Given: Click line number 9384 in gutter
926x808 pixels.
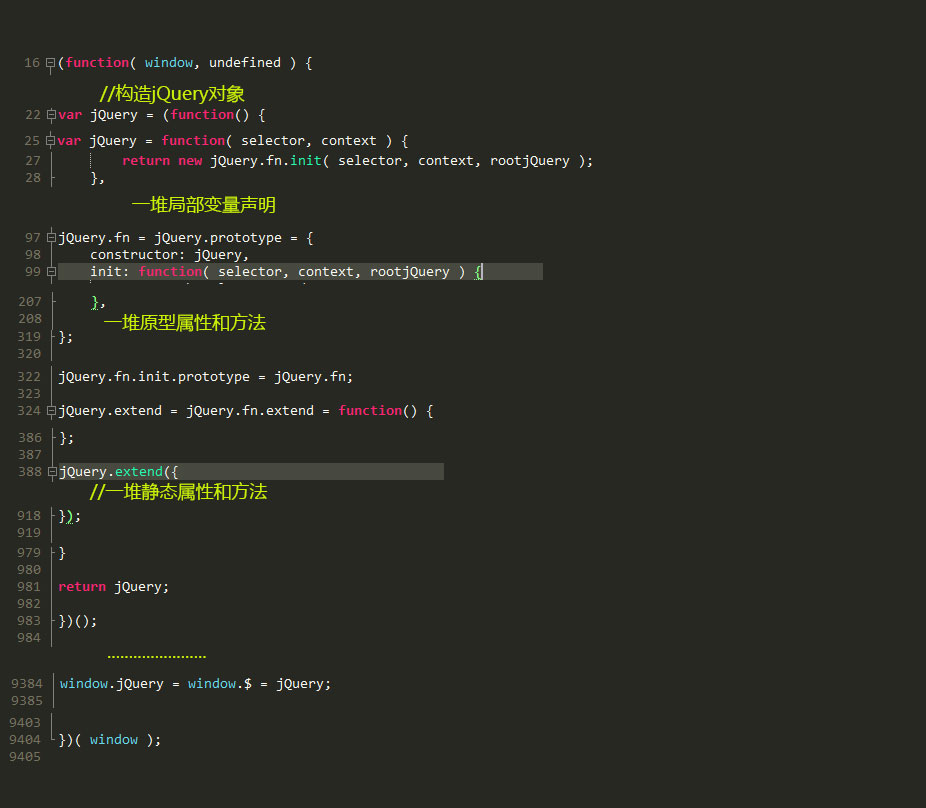Looking at the screenshot, I should (x=27, y=683).
